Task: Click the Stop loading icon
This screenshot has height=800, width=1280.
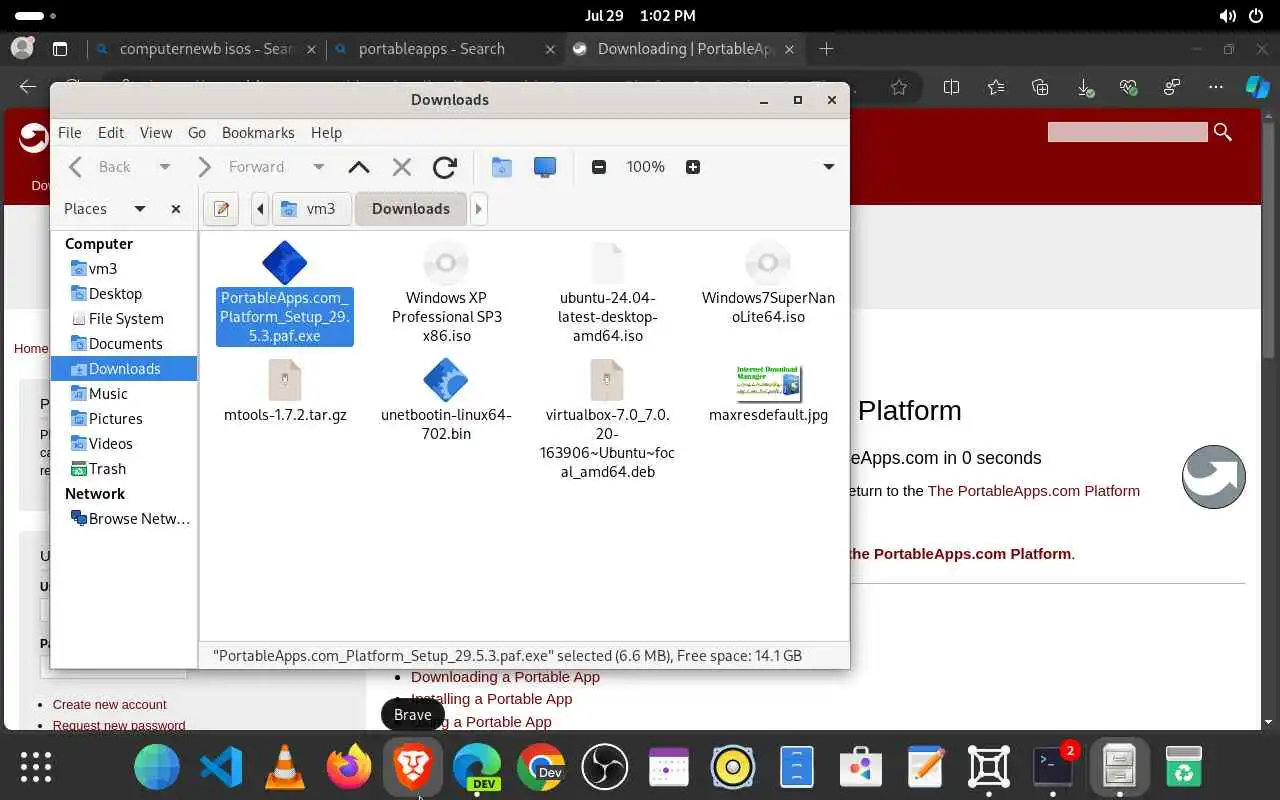Action: (x=402, y=167)
